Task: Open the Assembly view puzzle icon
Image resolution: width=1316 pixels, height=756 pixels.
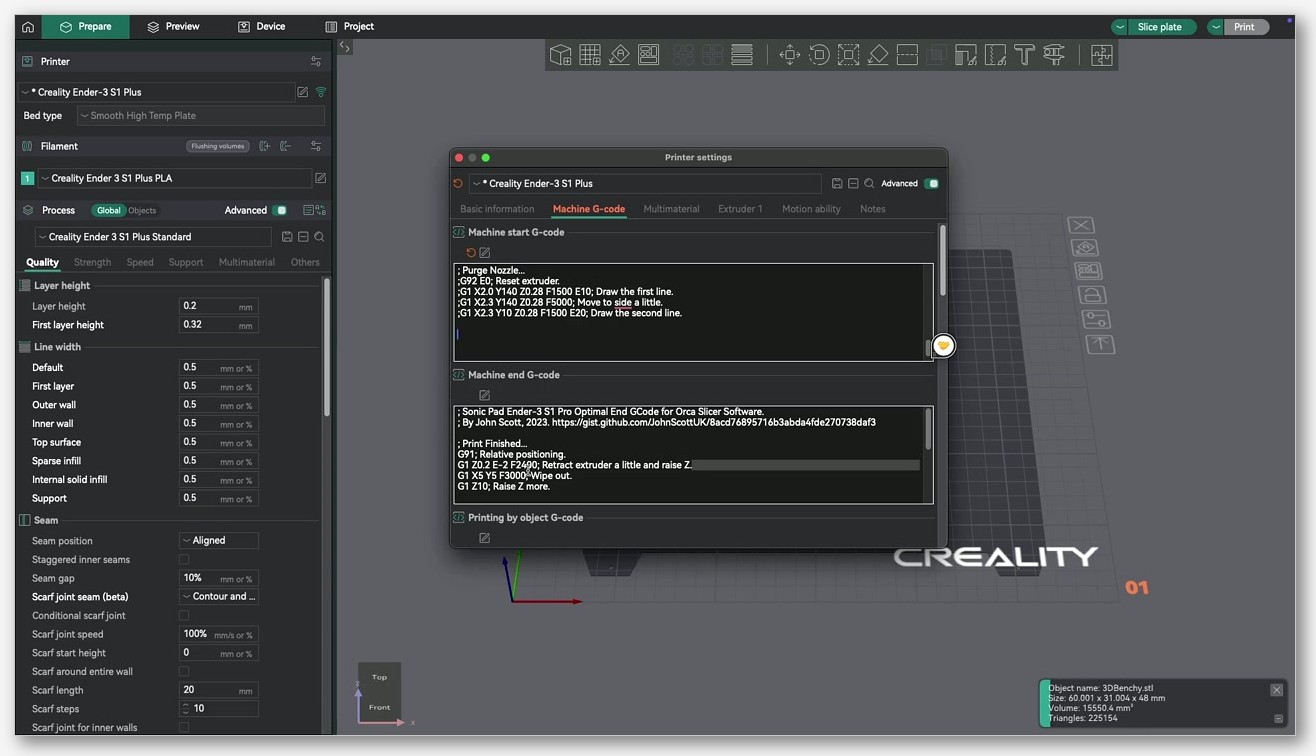Action: [x=1101, y=55]
